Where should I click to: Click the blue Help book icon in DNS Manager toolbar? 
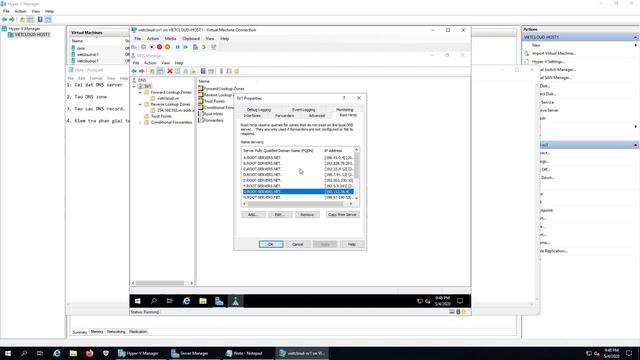(203, 71)
